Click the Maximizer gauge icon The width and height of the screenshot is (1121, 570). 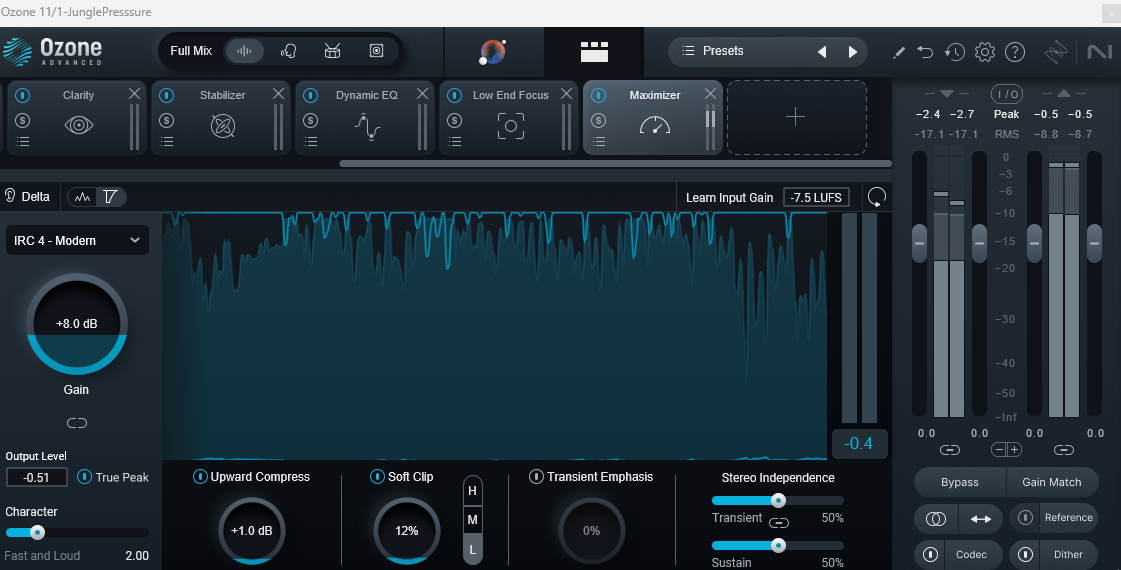[x=655, y=125]
